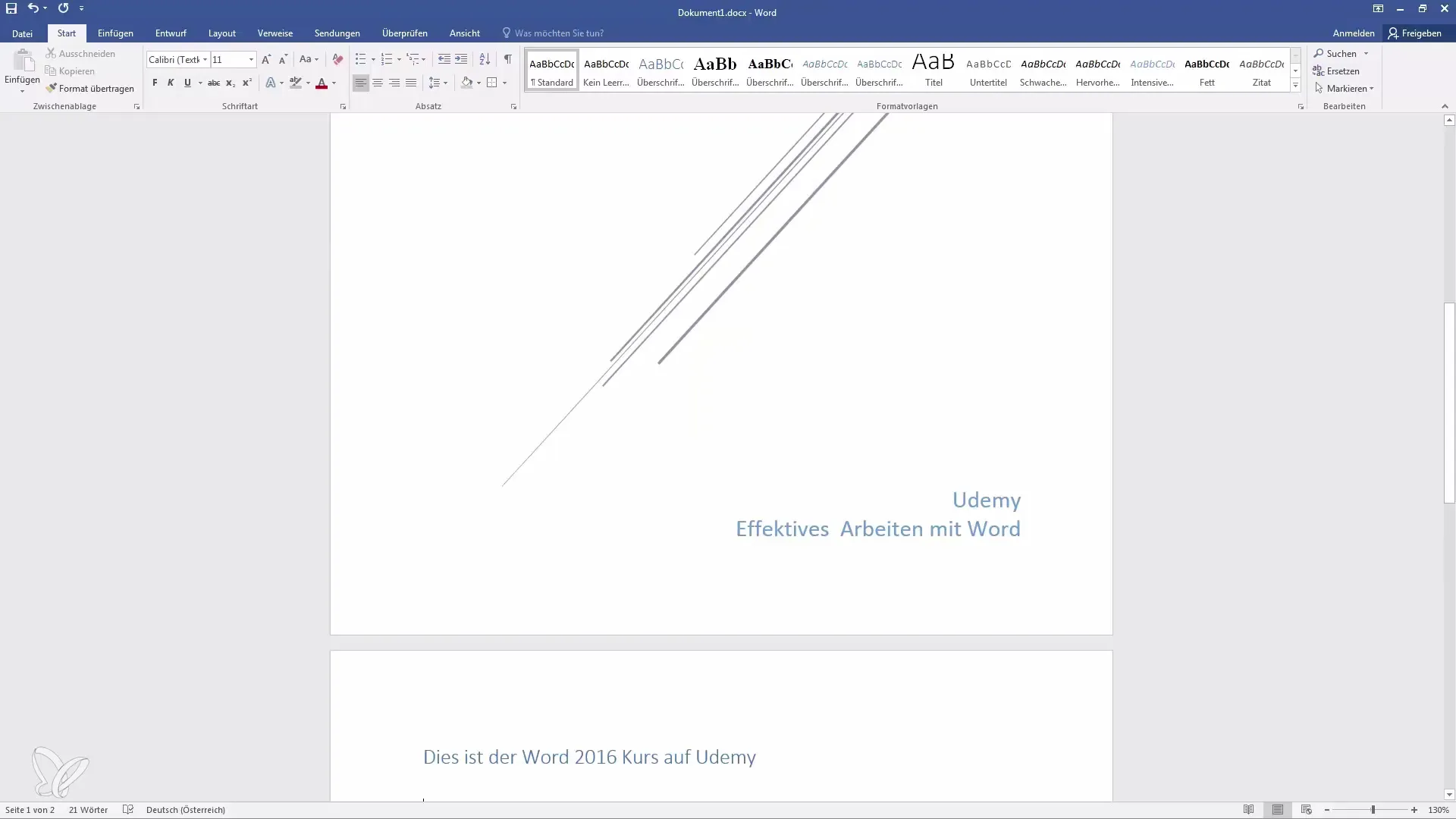Apply strikethrough formatting
1456x819 pixels.
coord(214,83)
